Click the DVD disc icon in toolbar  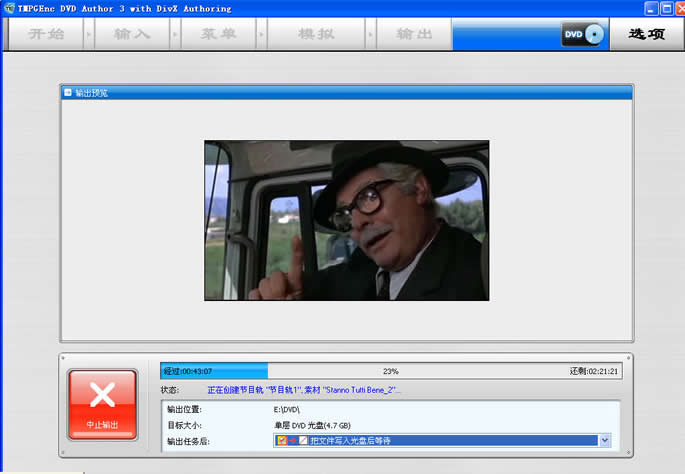click(x=583, y=34)
